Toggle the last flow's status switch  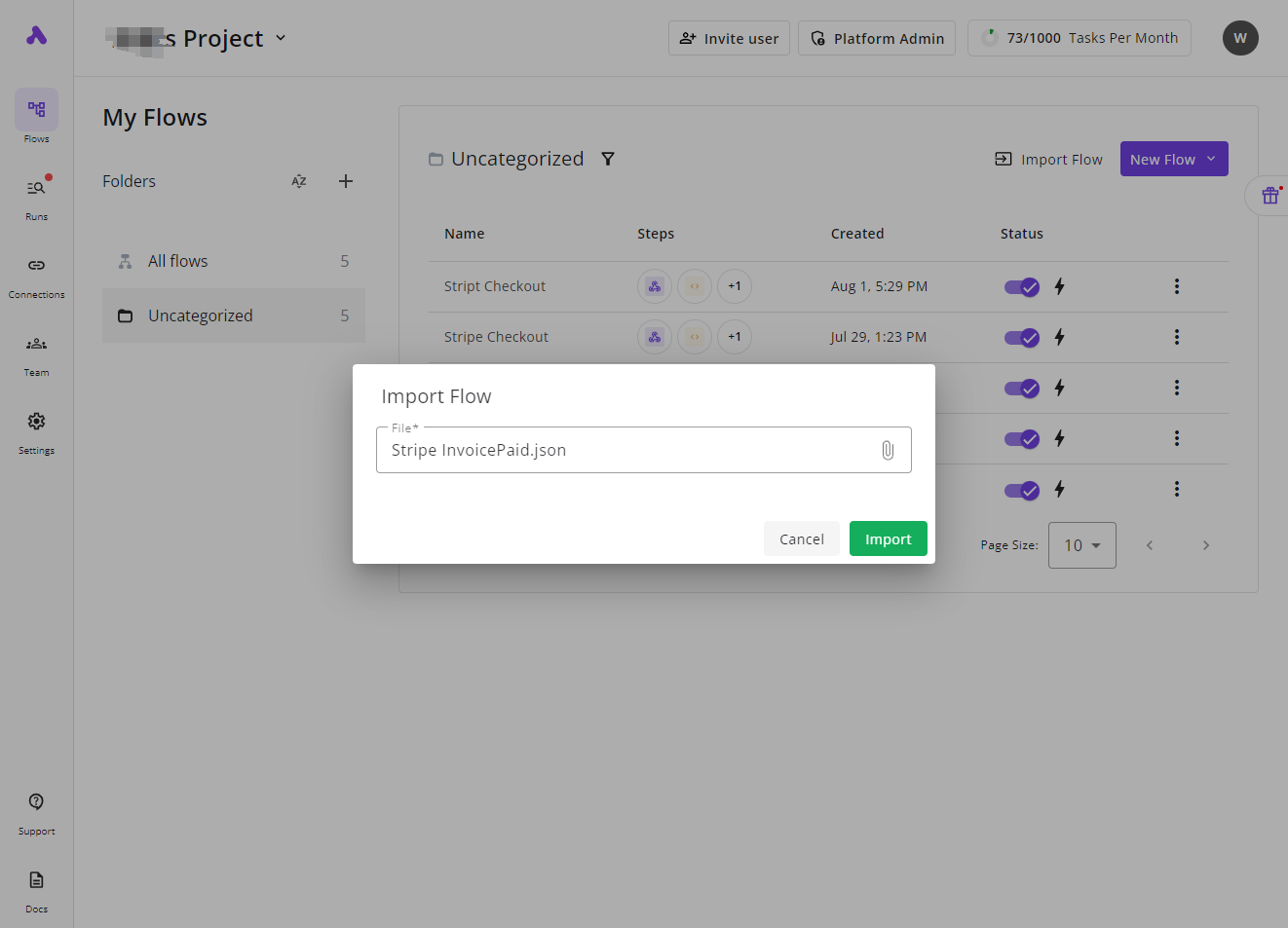tap(1021, 490)
